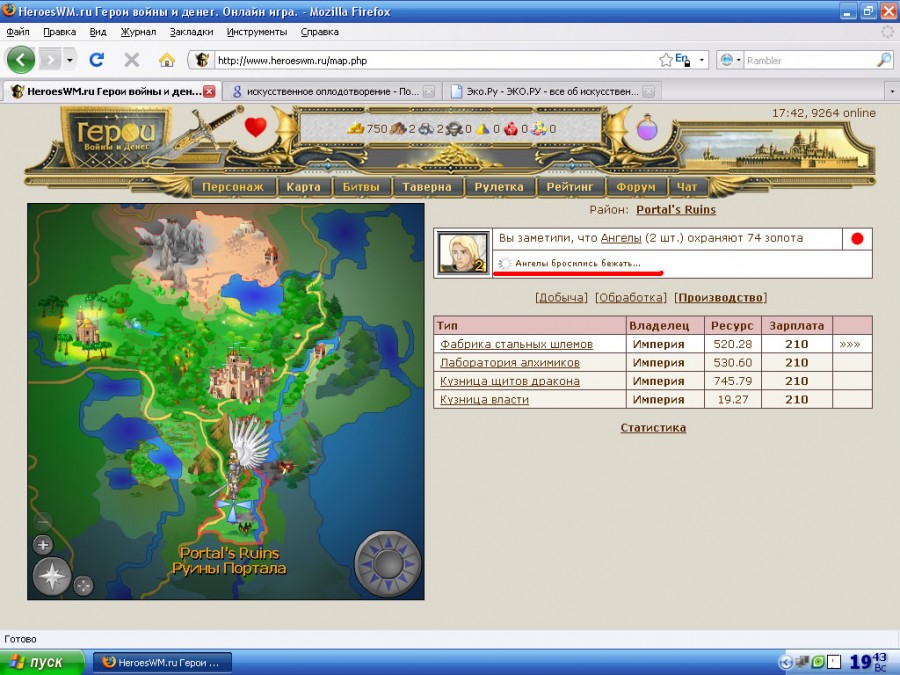Click the search magnifier in Rambler box
This screenshot has height=675, width=900.
click(884, 60)
